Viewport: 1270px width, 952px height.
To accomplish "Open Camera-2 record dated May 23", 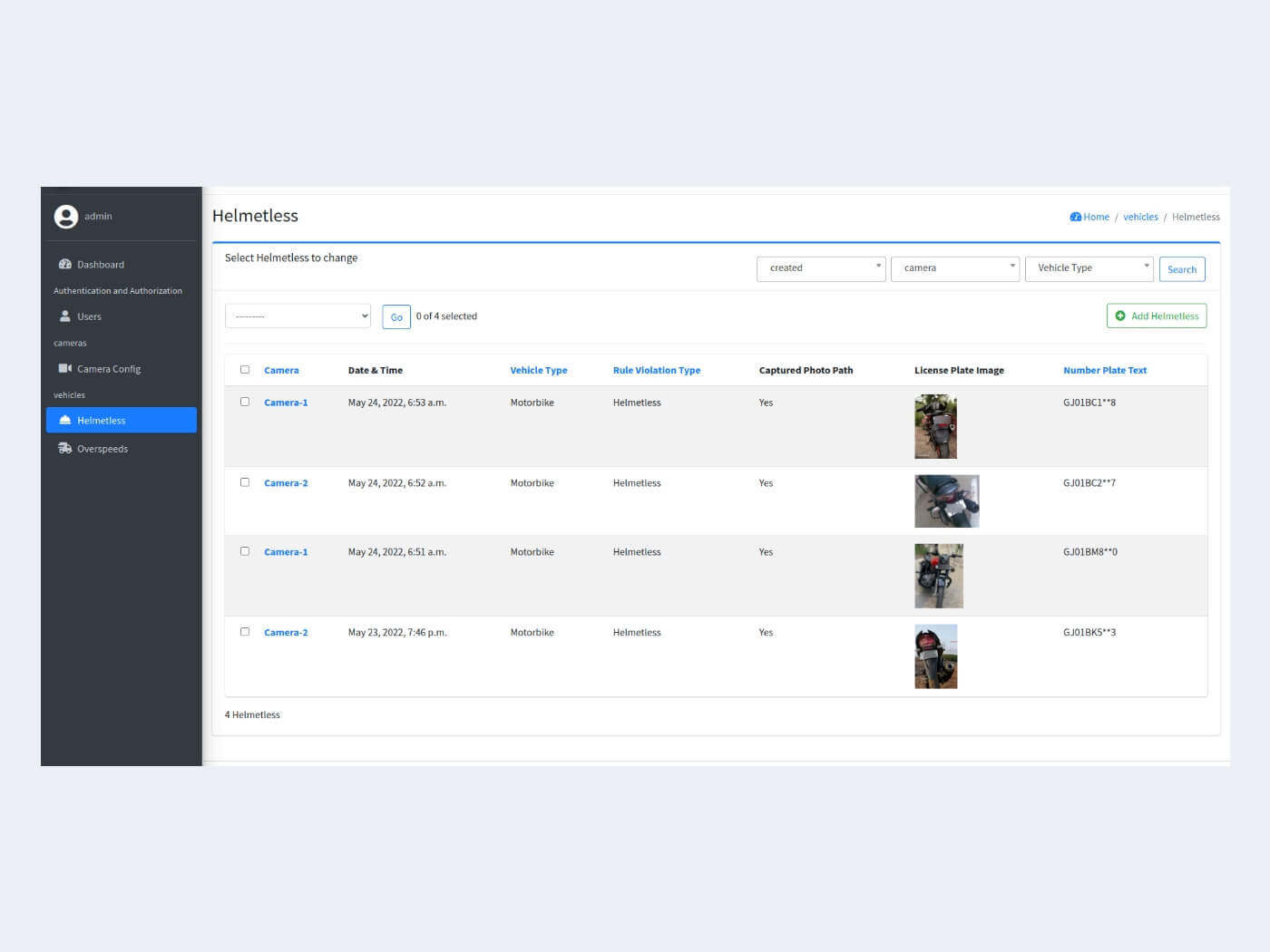I will click(286, 633).
